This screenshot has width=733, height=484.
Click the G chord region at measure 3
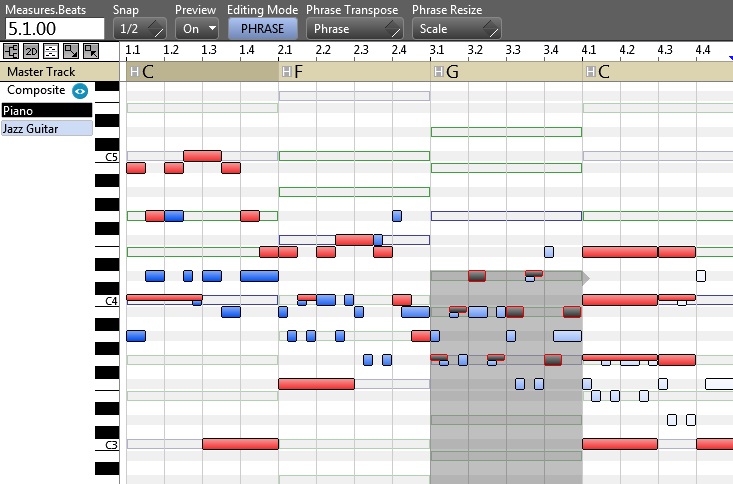point(506,72)
